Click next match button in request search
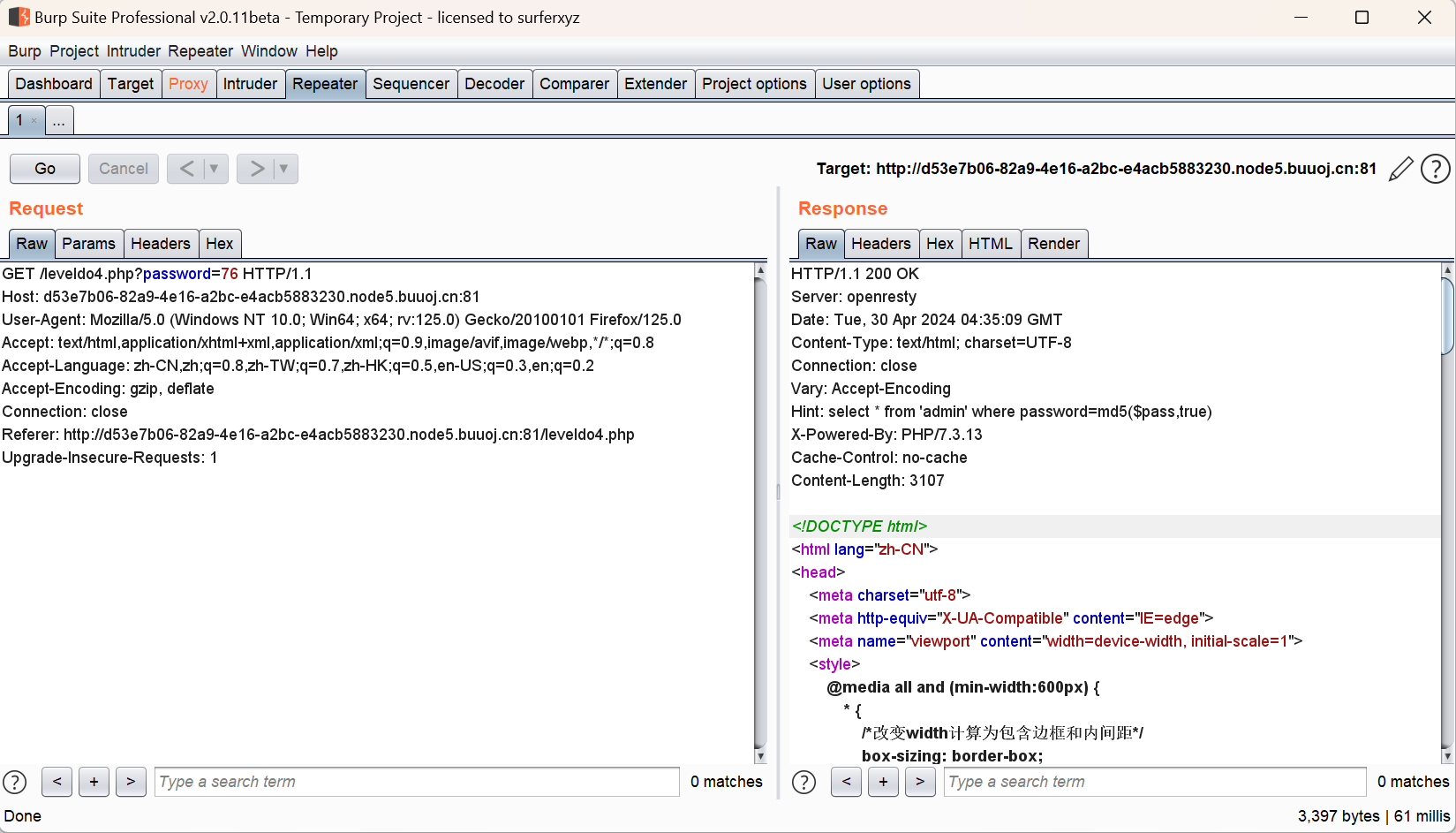The image size is (1456, 833). pos(131,782)
